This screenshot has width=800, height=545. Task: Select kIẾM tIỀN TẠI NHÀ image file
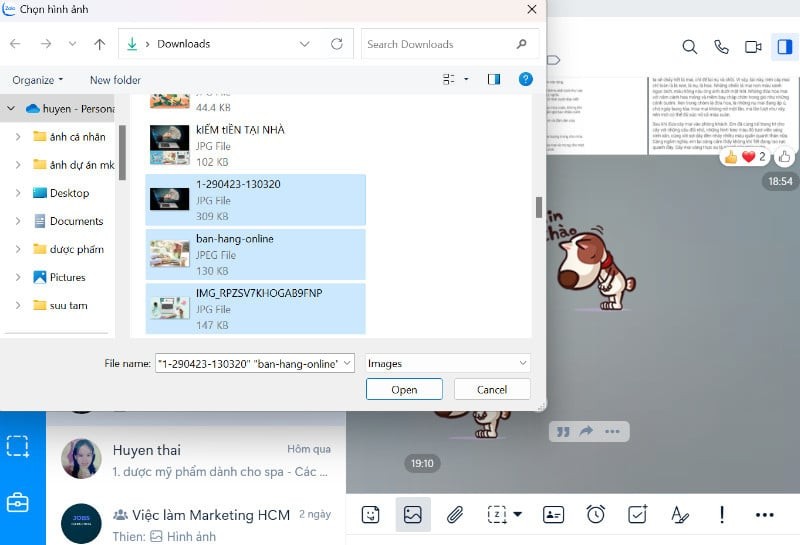(x=255, y=145)
